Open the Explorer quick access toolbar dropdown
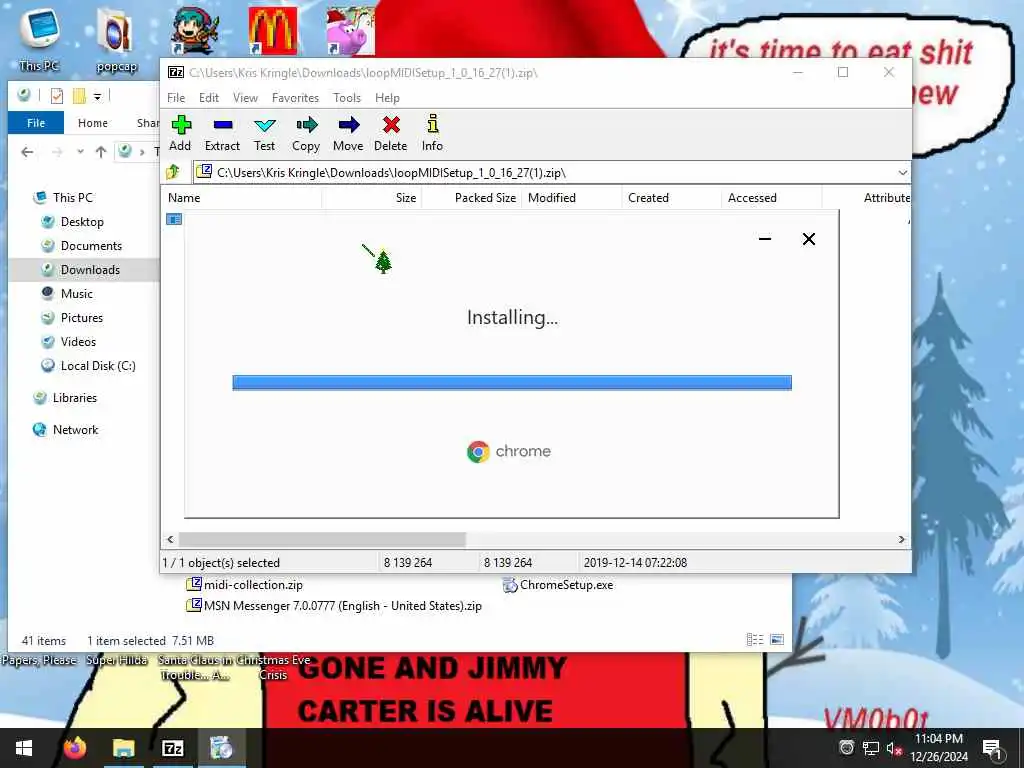 coord(97,97)
